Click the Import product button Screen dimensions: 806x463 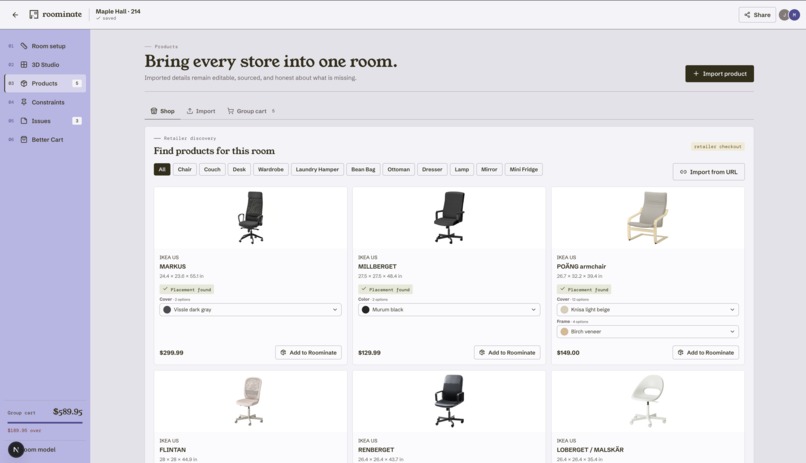[719, 73]
